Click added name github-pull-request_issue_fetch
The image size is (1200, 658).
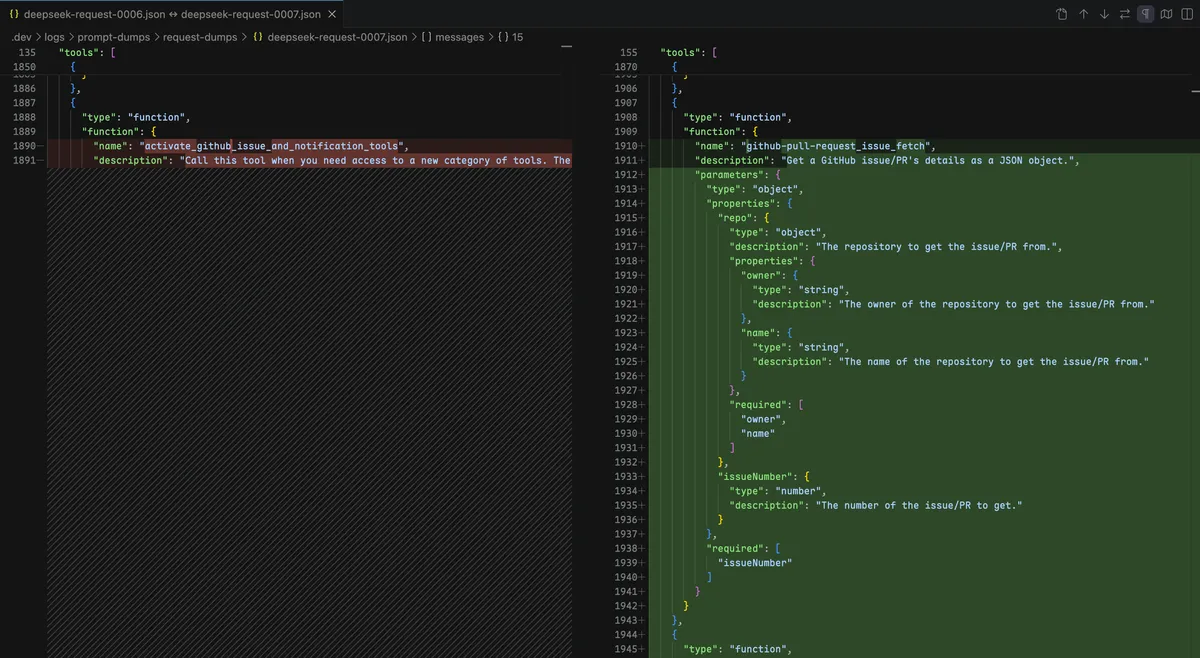coord(838,146)
